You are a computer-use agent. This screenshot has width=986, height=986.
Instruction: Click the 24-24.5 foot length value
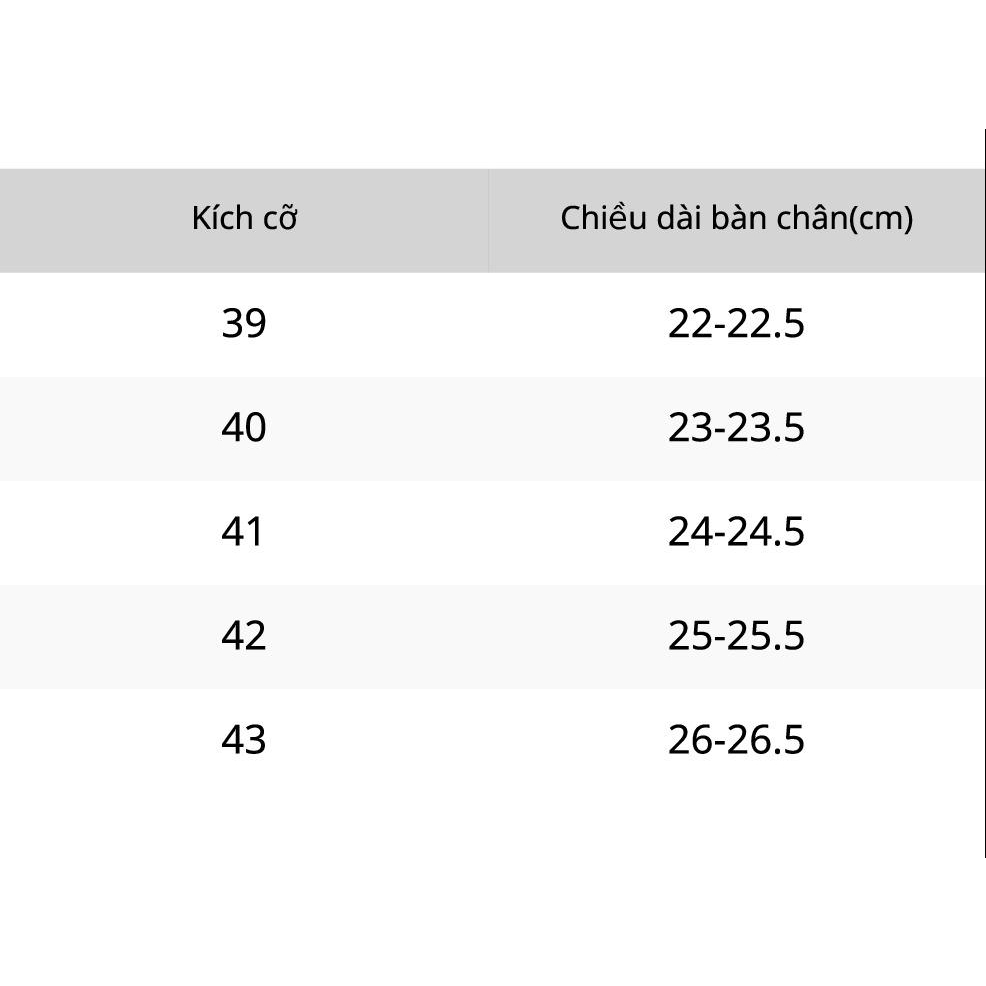736,532
